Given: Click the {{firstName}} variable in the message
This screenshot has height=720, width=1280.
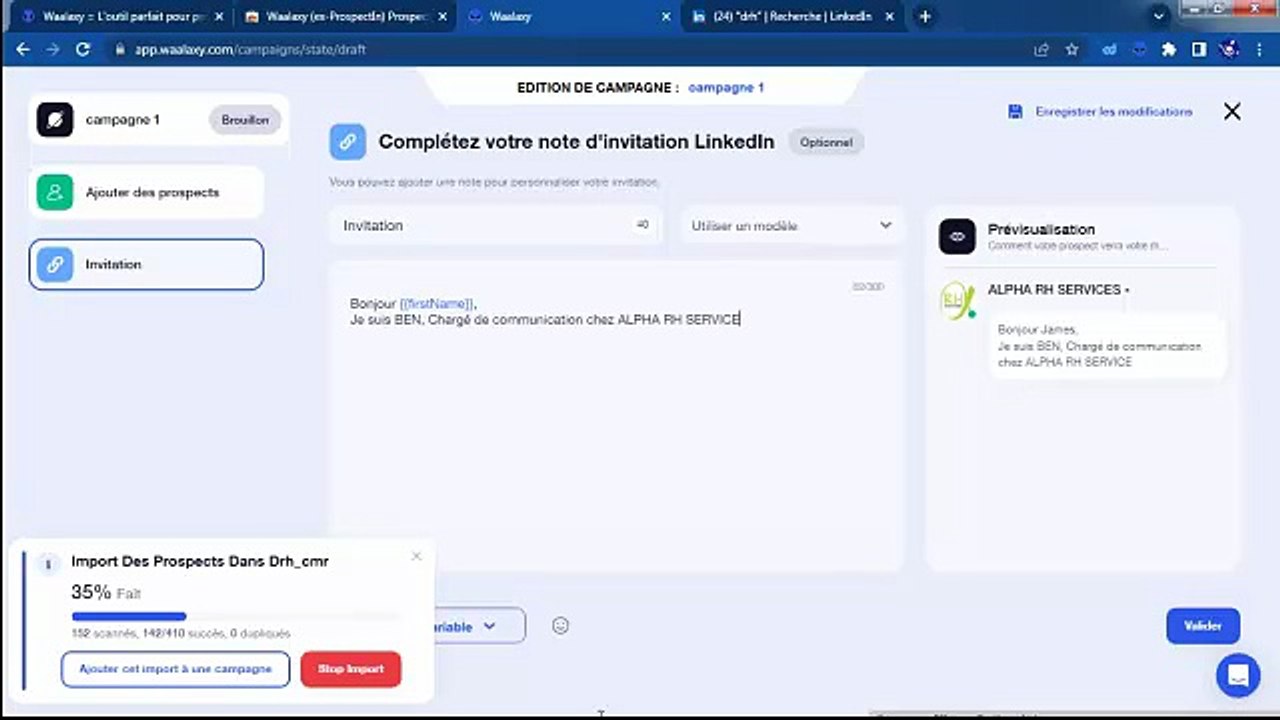Looking at the screenshot, I should [x=436, y=303].
